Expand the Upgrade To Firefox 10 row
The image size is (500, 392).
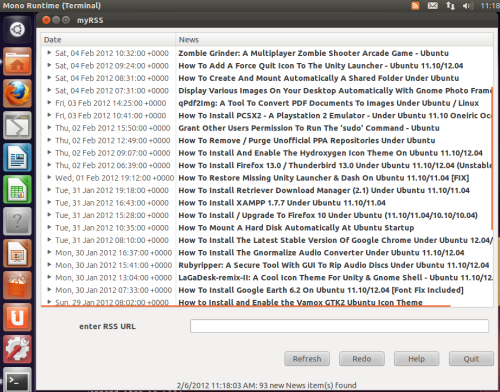[49, 215]
